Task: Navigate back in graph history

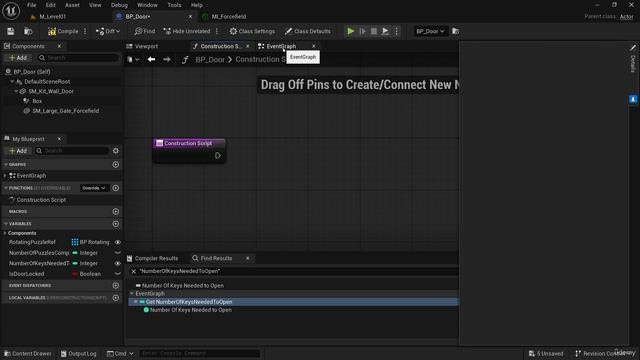Action: pos(151,60)
